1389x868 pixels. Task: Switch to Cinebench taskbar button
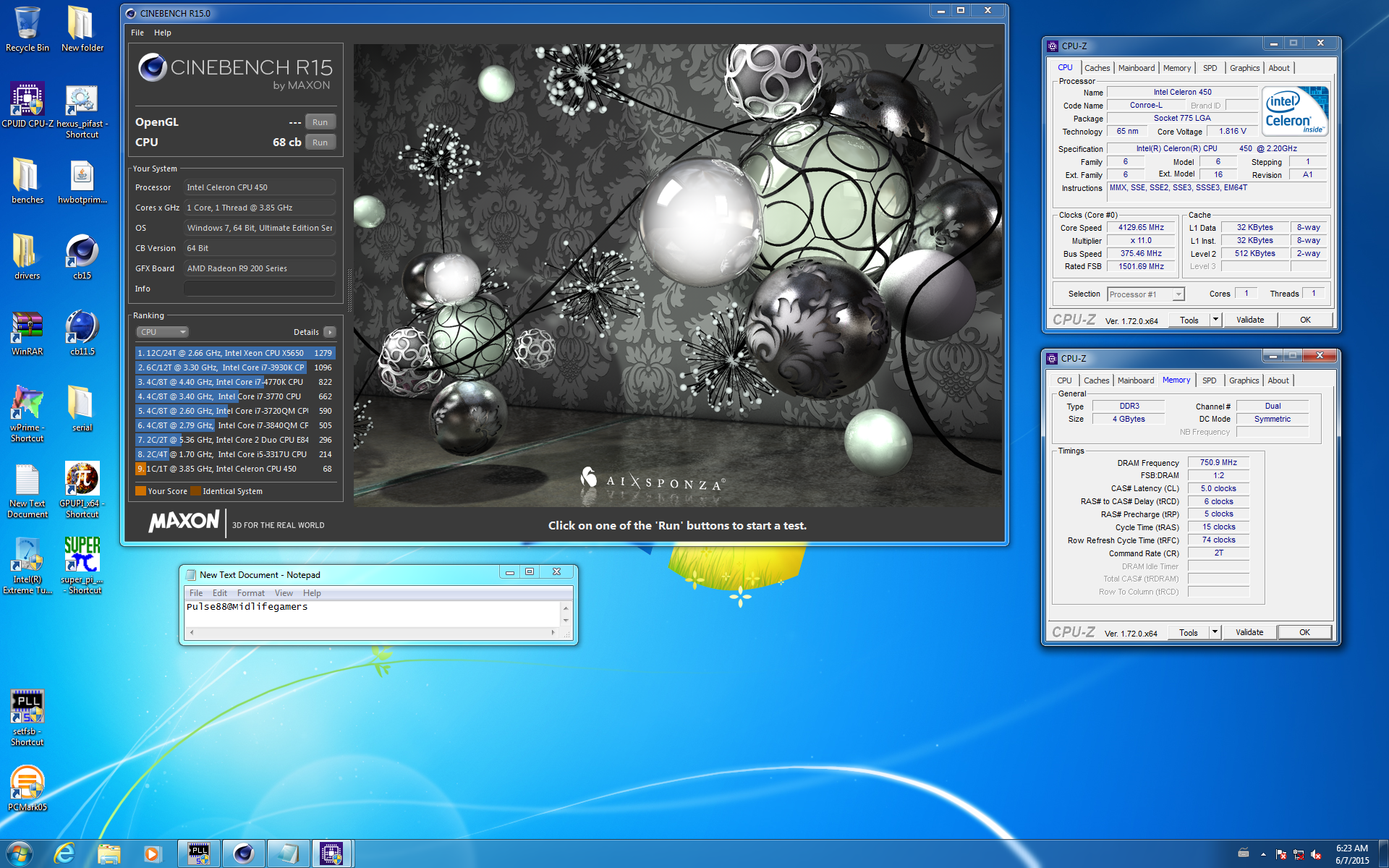click(243, 854)
